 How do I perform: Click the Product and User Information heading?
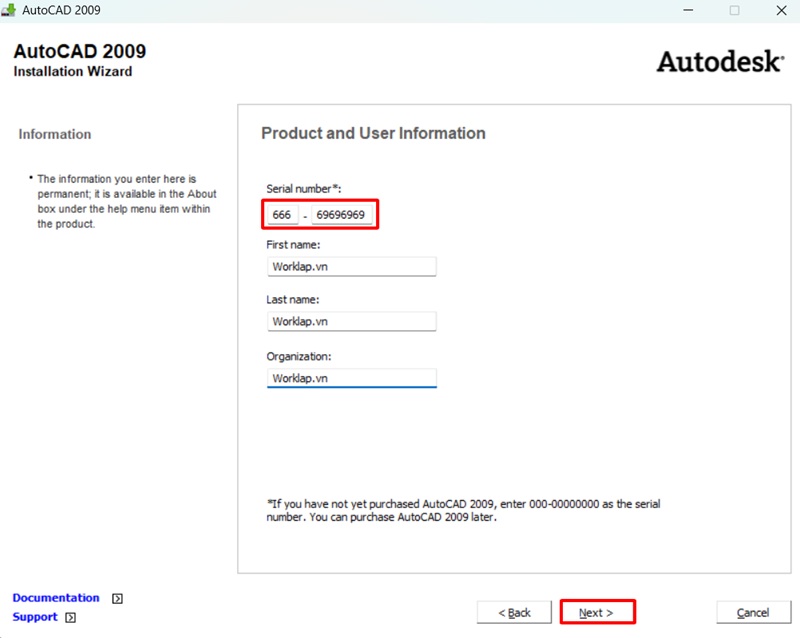click(373, 133)
